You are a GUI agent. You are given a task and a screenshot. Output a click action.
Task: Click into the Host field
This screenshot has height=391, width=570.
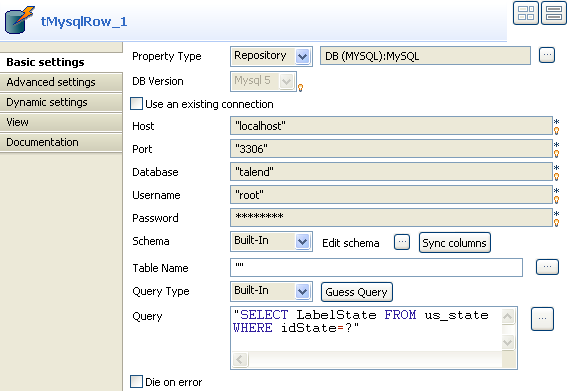click(x=392, y=126)
